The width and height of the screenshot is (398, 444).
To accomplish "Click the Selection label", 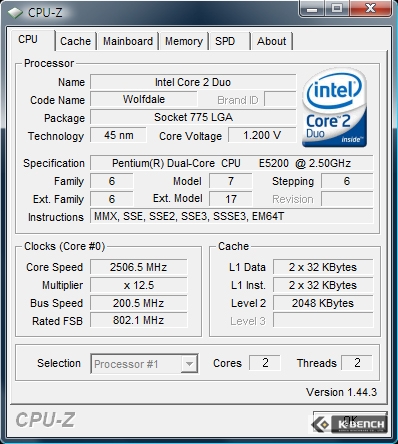I will [59, 363].
